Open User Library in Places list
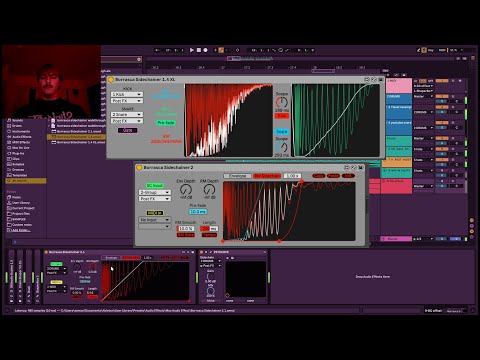 click(19, 203)
